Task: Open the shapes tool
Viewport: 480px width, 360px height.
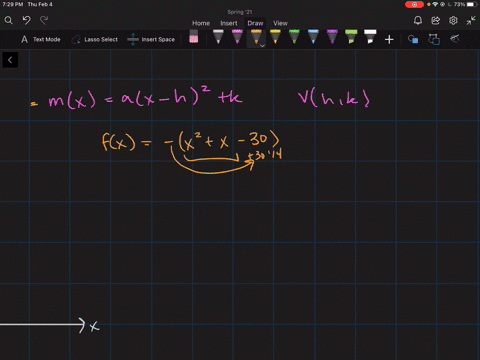Action: 413,39
